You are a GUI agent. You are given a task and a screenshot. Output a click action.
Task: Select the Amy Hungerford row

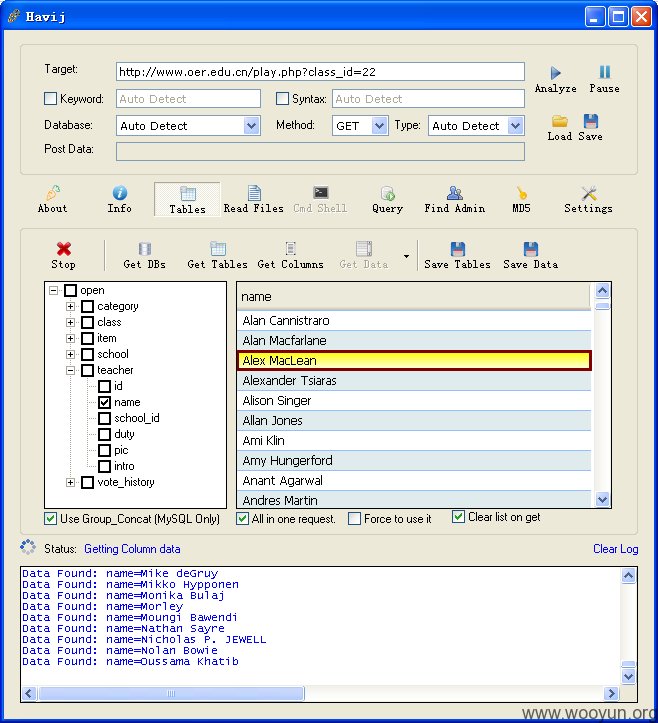pos(414,460)
